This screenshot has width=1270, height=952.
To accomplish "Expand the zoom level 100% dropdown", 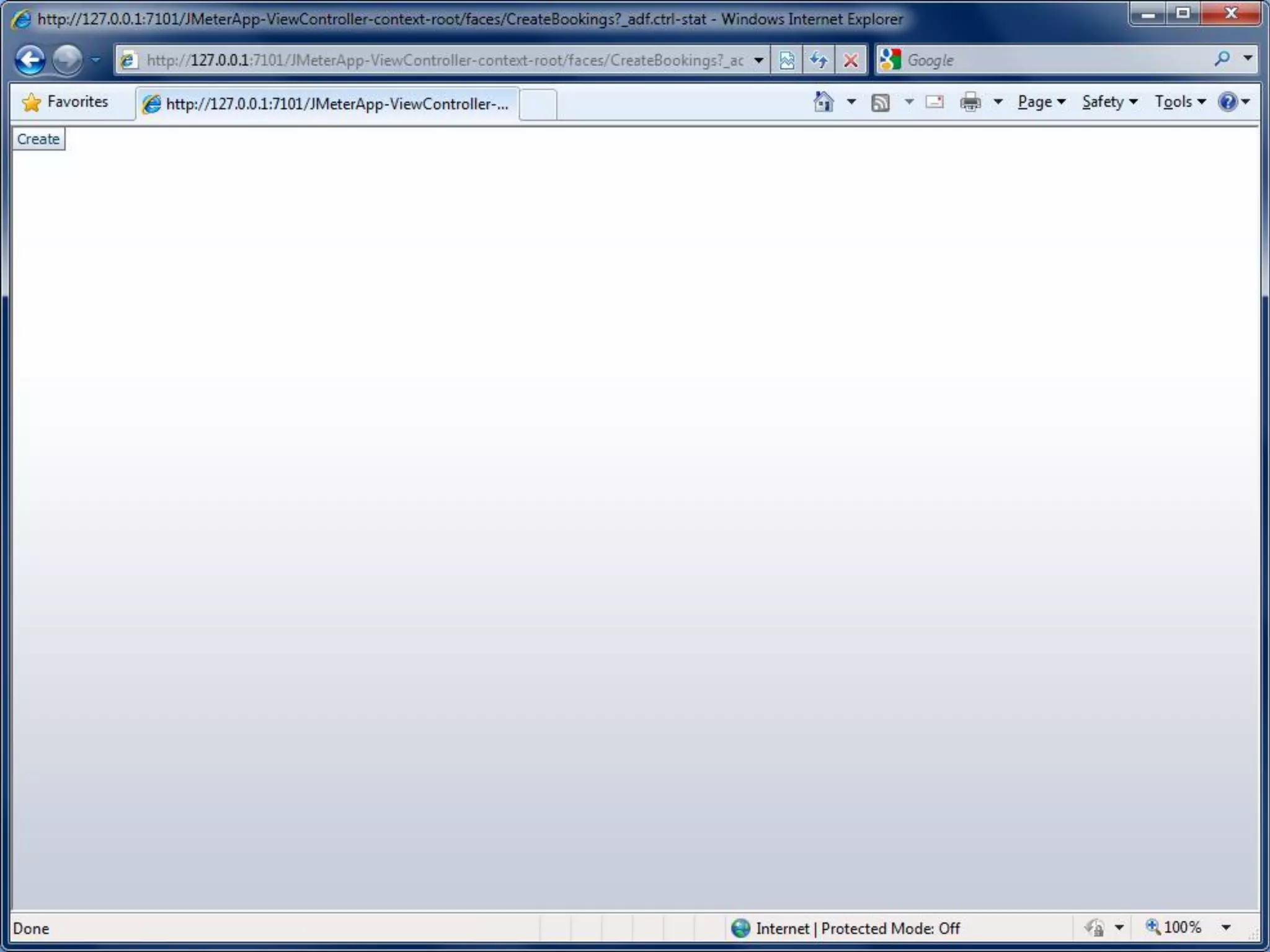I will (1226, 927).
